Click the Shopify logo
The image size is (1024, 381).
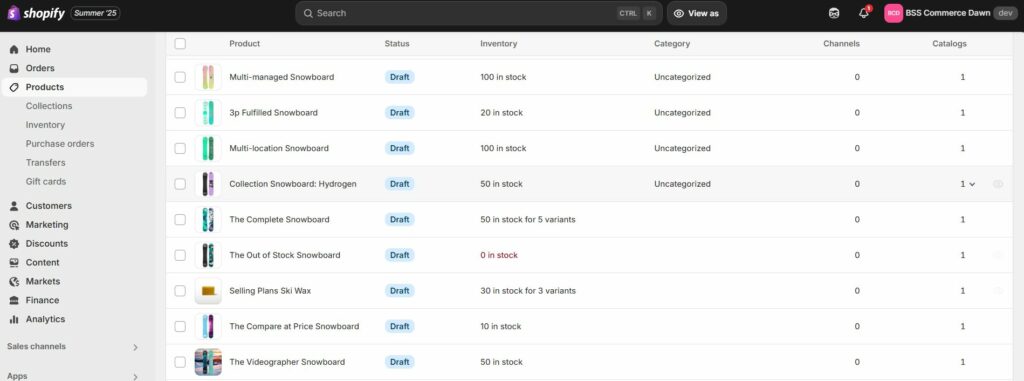pos(36,13)
